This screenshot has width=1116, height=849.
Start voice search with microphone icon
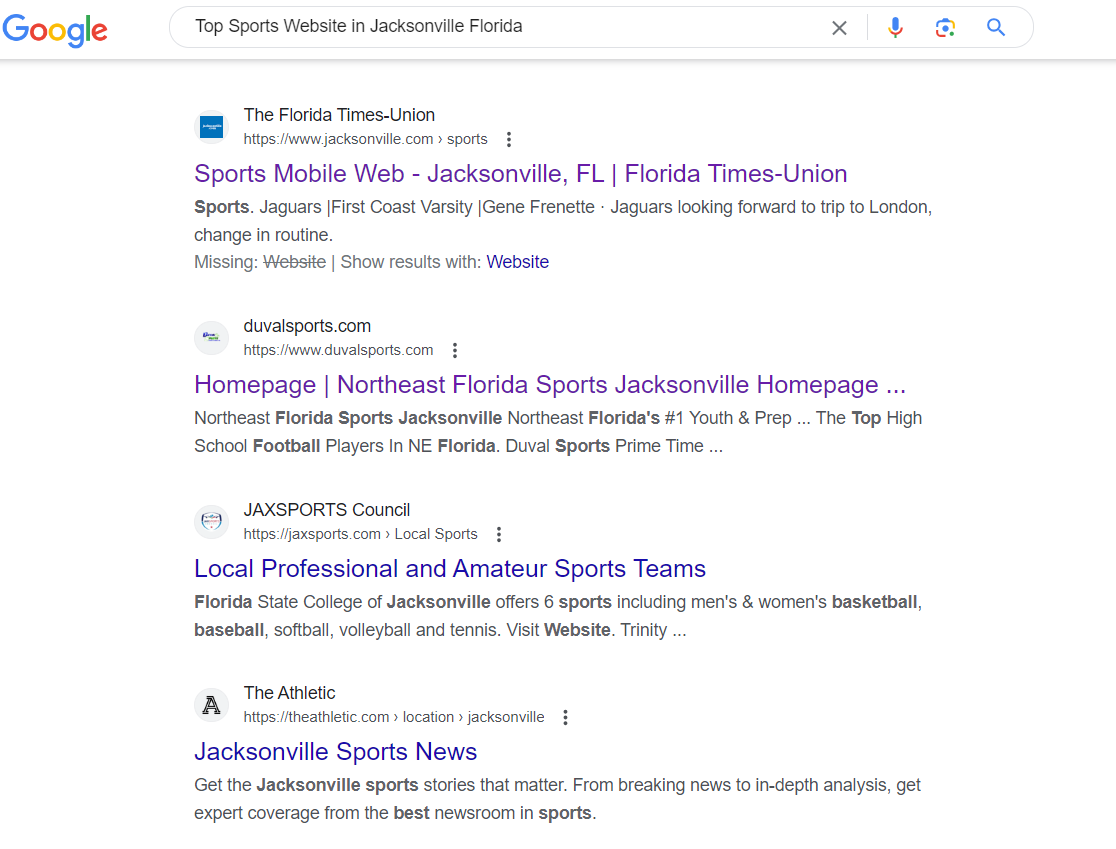(895, 28)
